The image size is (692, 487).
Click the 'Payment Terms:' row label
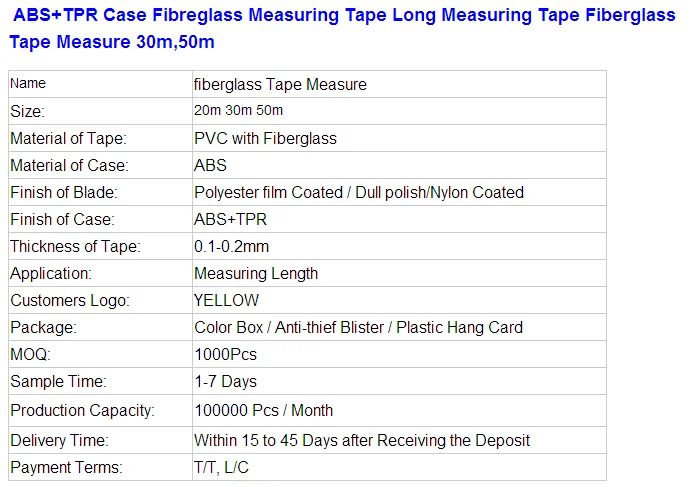click(66, 467)
